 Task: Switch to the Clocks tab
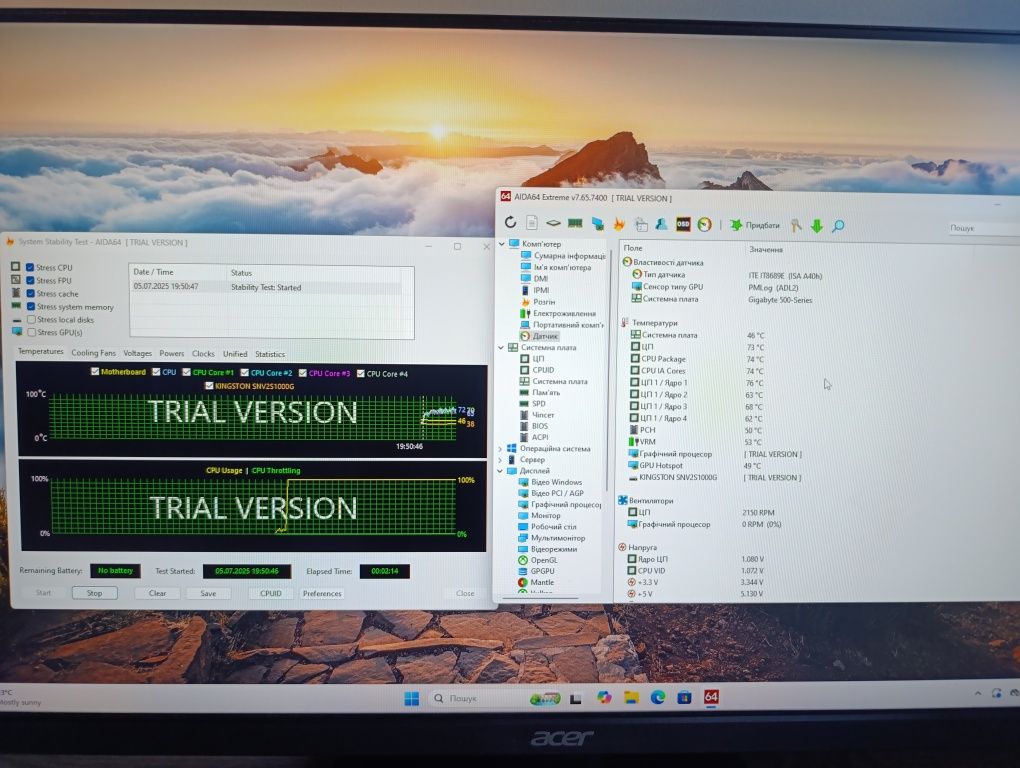coord(203,354)
